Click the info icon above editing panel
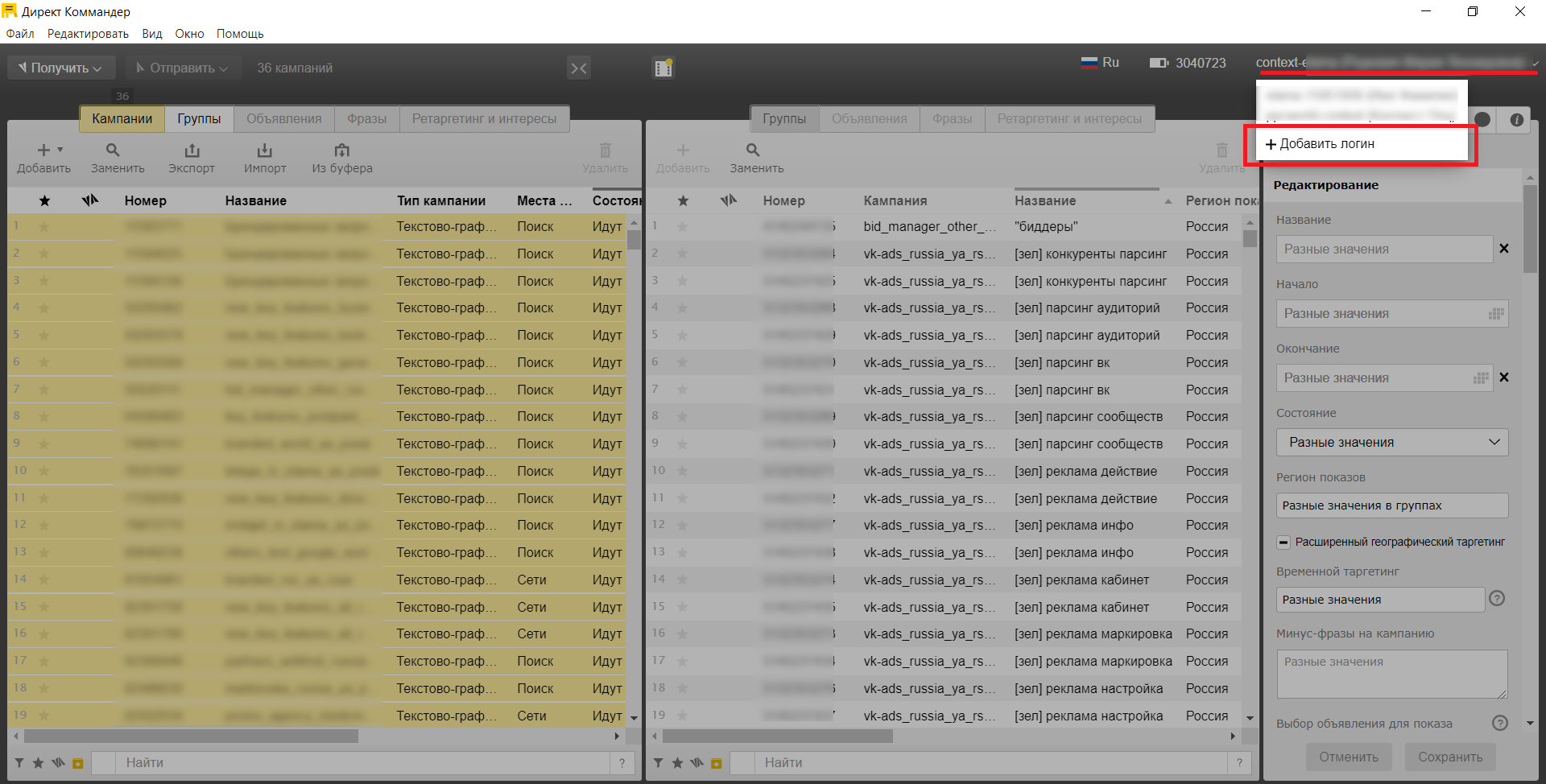 click(1516, 120)
